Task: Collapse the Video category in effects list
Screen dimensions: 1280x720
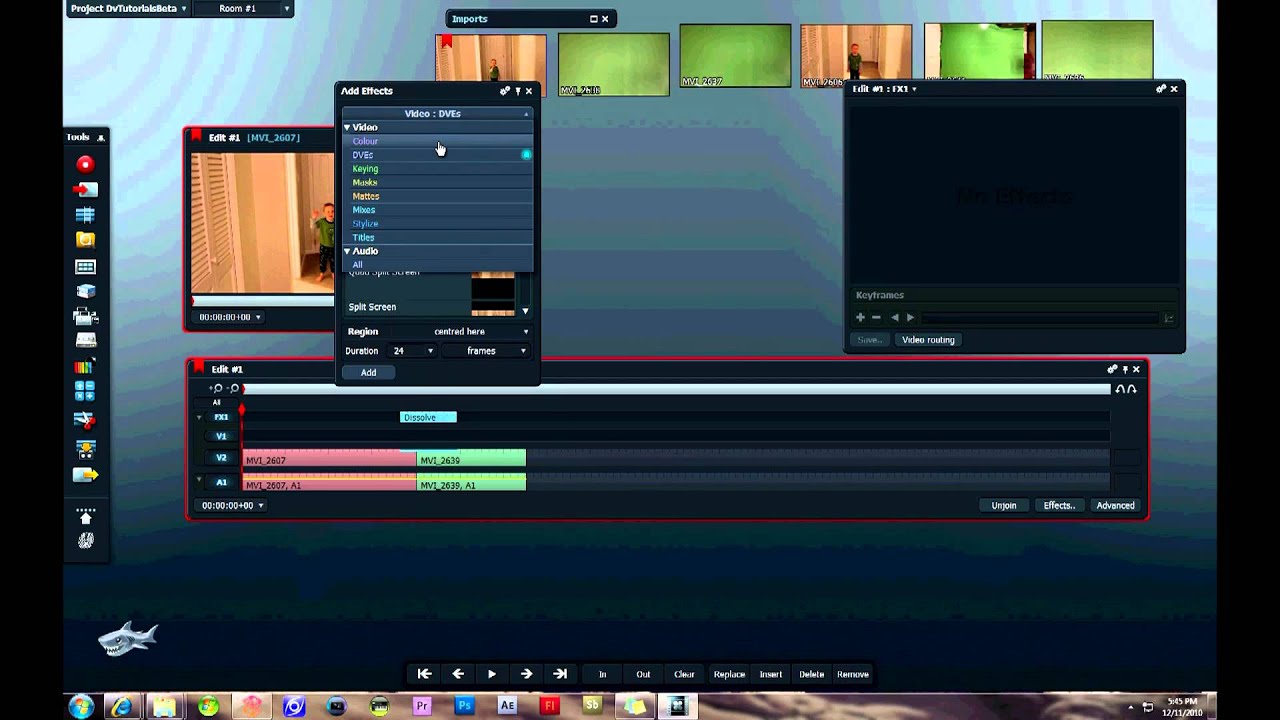Action: (x=347, y=127)
